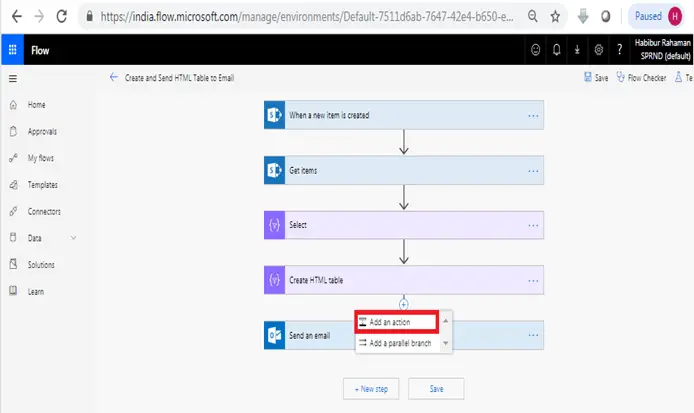This screenshot has height=413, width=694.
Task: Click the Test flask icon
Action: 679,77
